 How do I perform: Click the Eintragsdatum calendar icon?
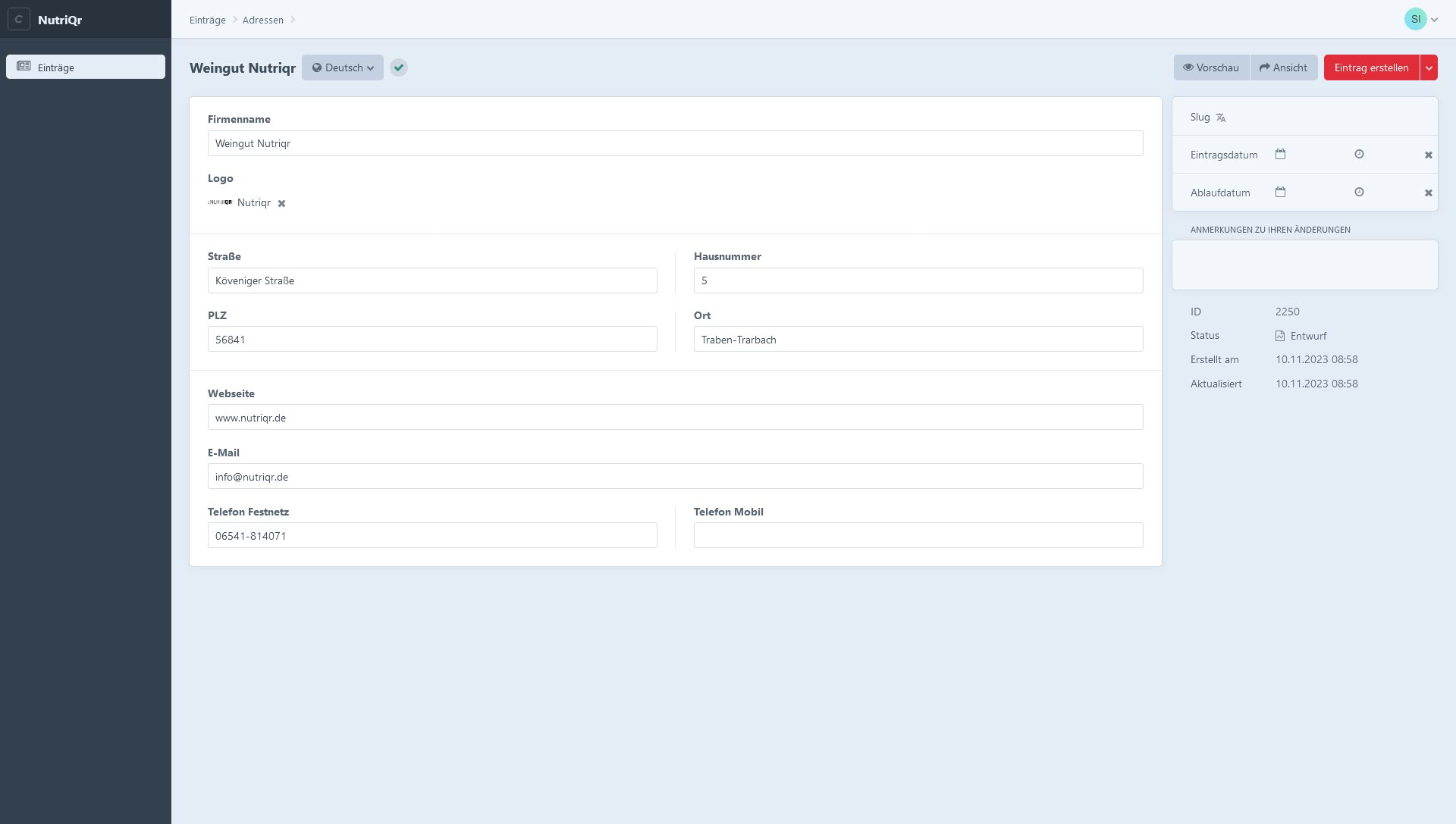click(x=1280, y=155)
